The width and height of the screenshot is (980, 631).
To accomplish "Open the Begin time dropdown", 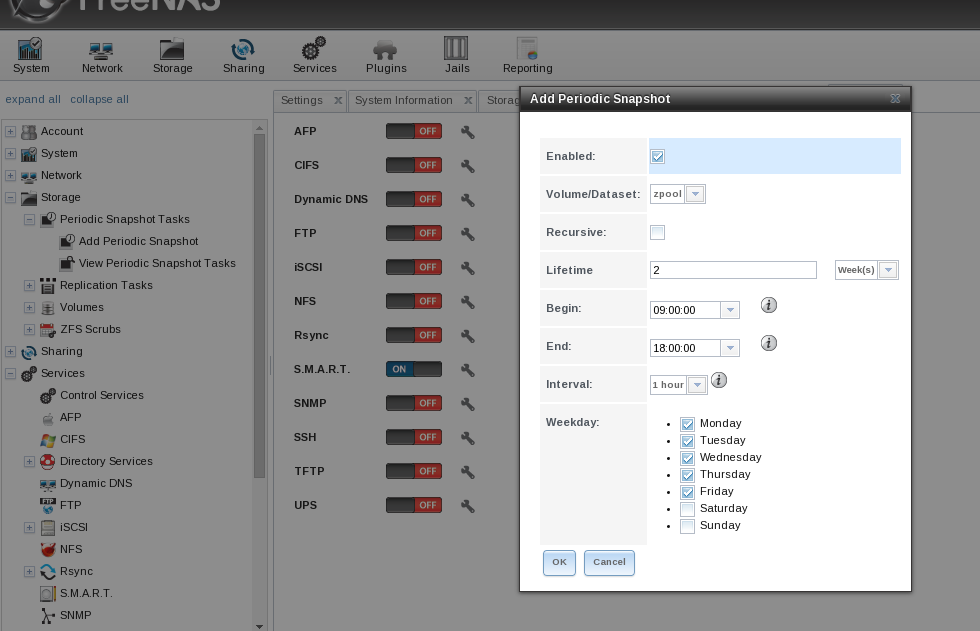I will coord(730,310).
